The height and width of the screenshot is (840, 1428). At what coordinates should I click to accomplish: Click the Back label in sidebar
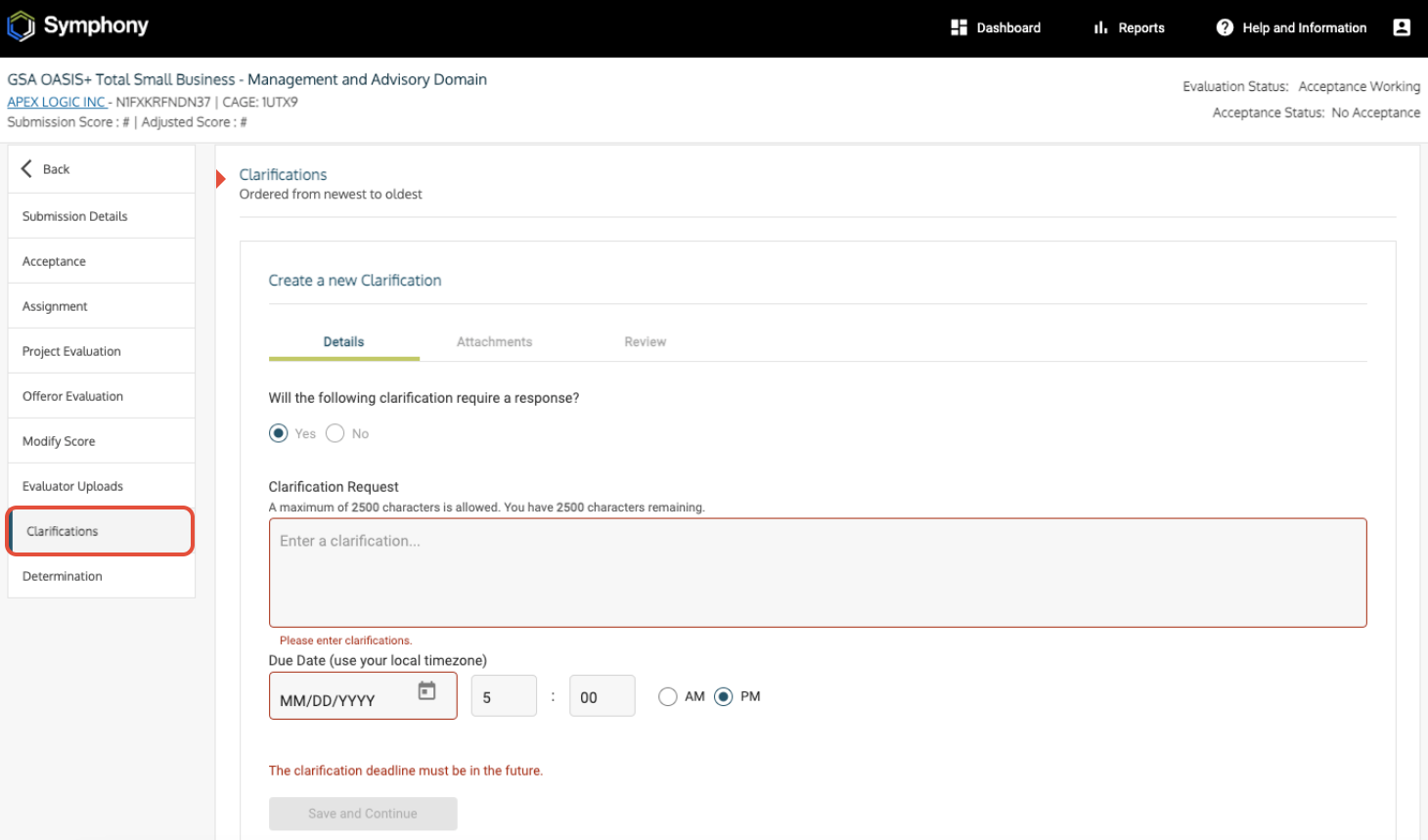[x=57, y=169]
